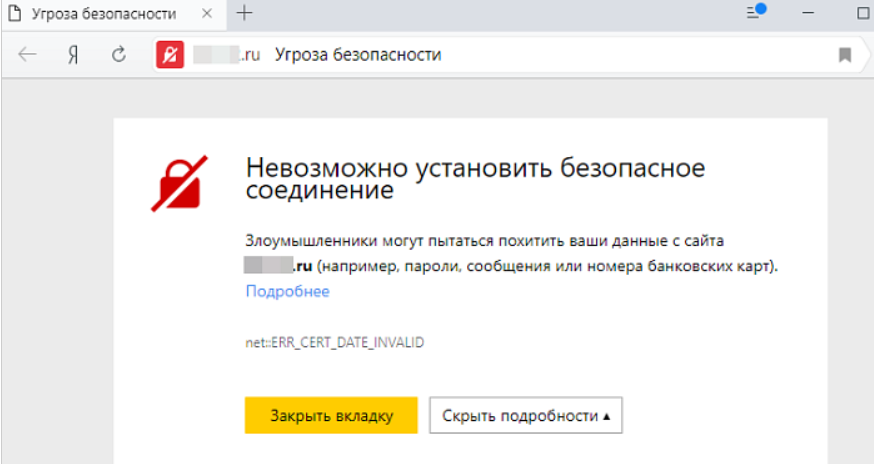Bookmark the page with the bookmark icon
The image size is (874, 464).
click(845, 55)
